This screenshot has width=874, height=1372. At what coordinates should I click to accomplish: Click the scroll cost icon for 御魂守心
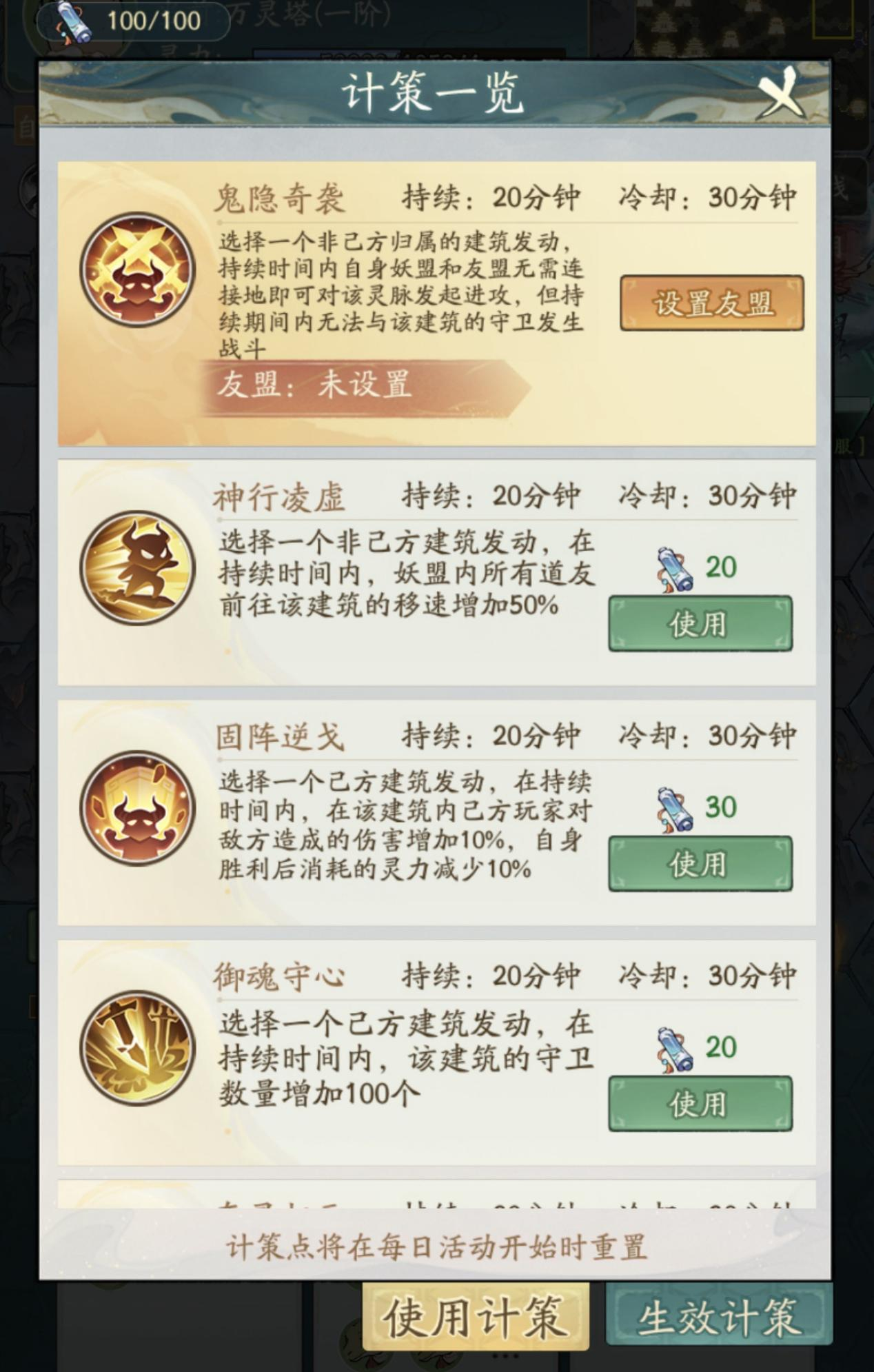tap(675, 1049)
